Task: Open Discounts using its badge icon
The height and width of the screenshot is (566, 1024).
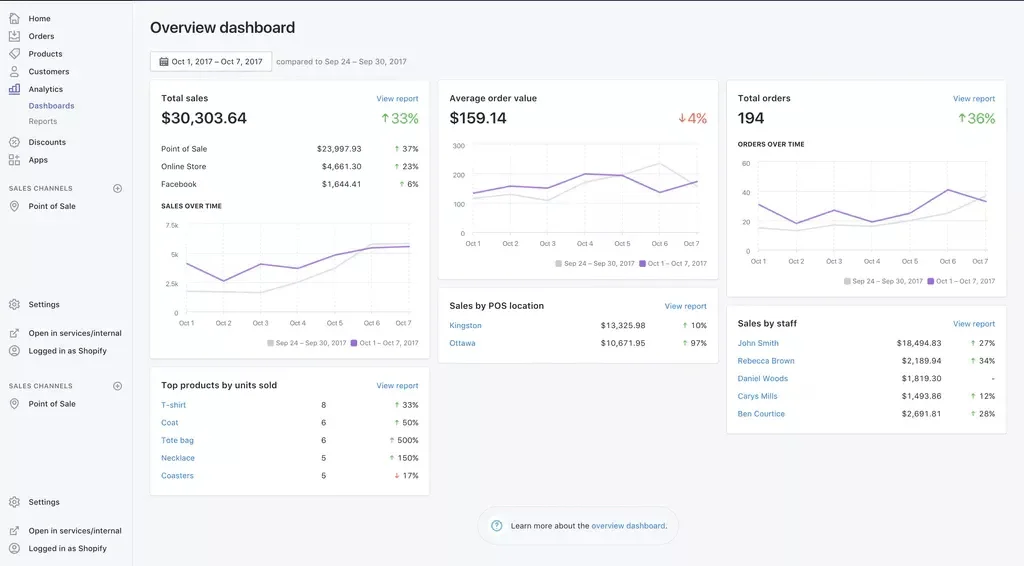Action: point(14,142)
